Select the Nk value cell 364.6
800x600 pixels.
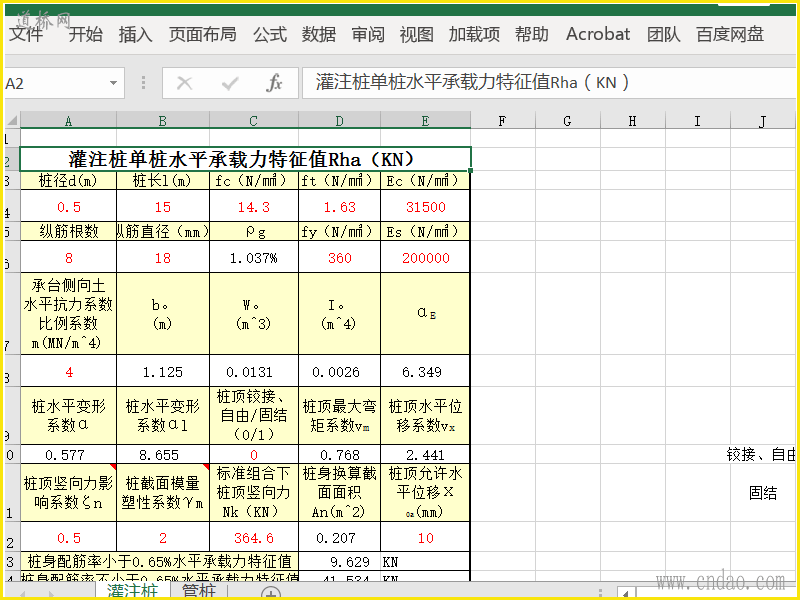click(254, 537)
